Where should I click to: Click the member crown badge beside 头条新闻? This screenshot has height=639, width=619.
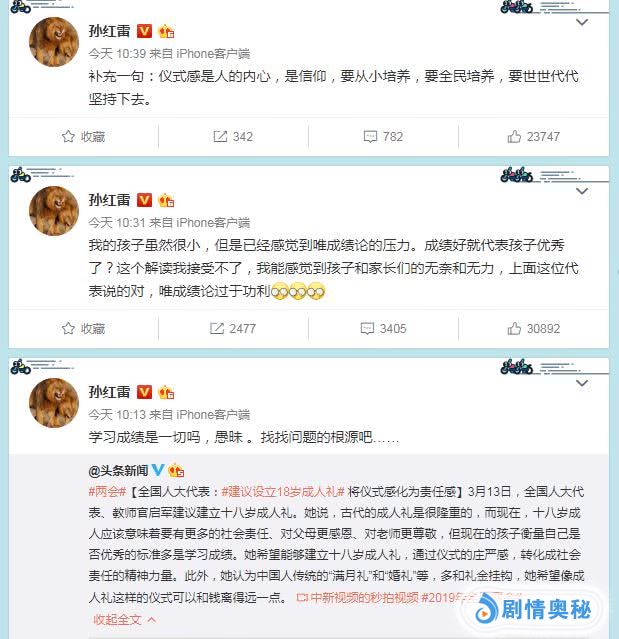176,471
